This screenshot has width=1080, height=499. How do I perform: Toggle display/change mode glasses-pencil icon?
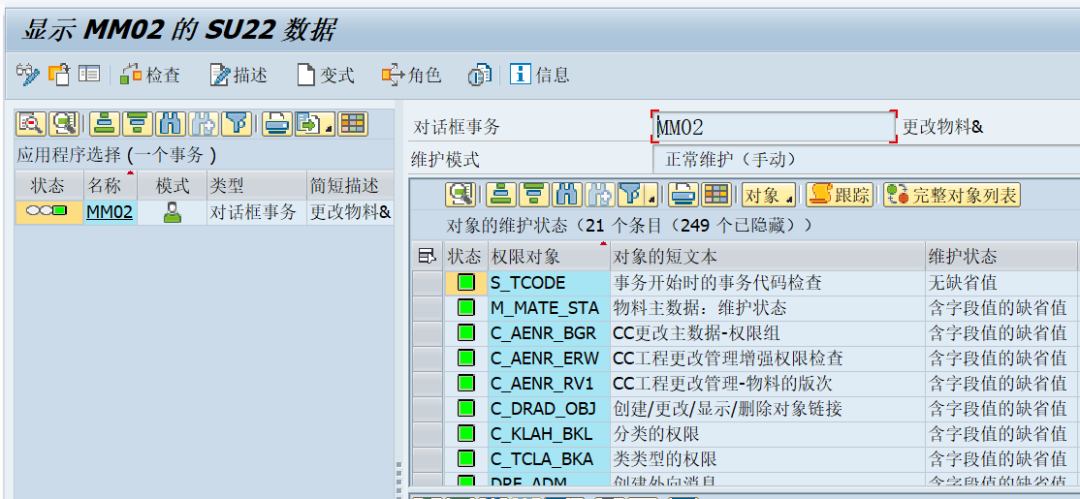click(28, 74)
